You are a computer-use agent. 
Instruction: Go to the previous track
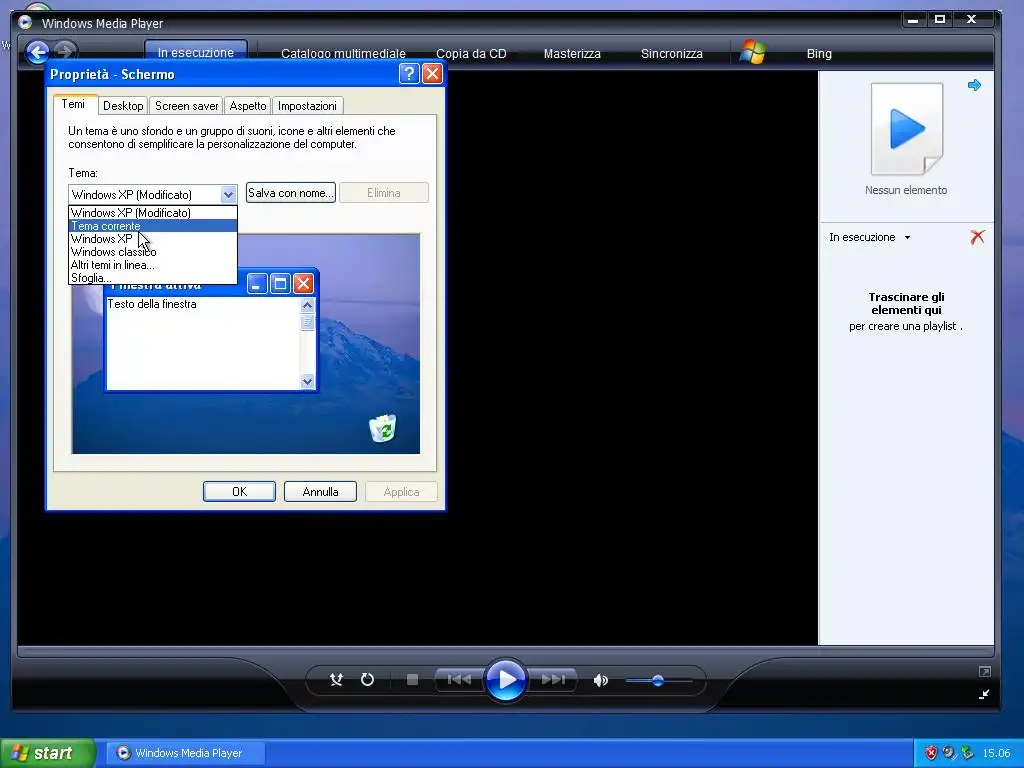[458, 680]
